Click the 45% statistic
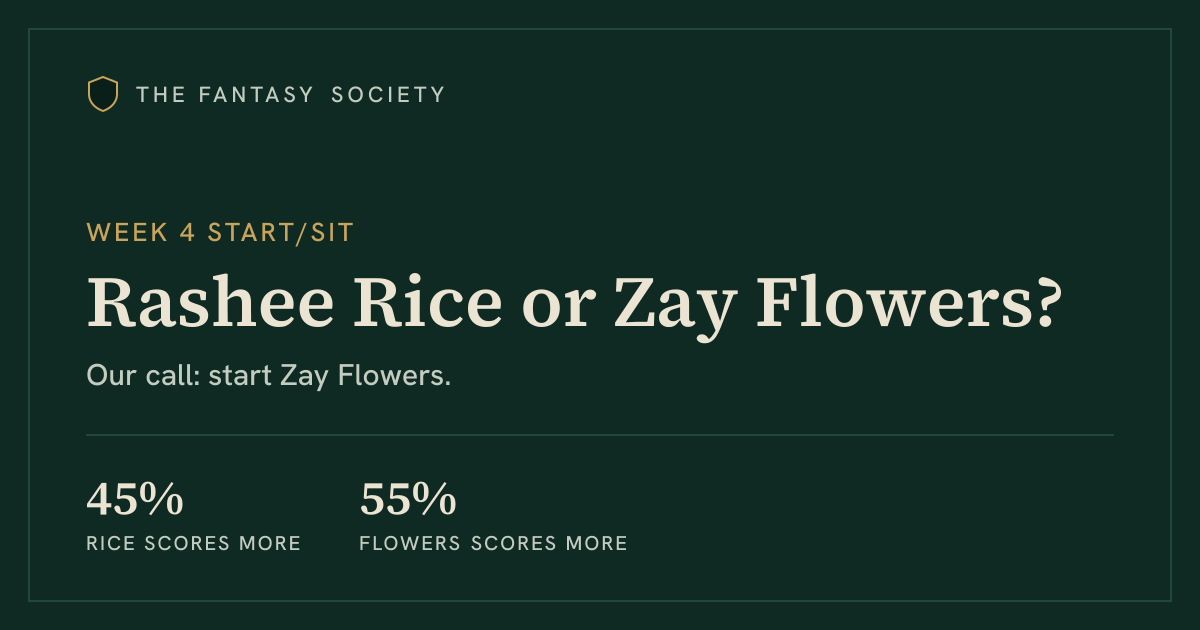The height and width of the screenshot is (630, 1200). [x=135, y=499]
